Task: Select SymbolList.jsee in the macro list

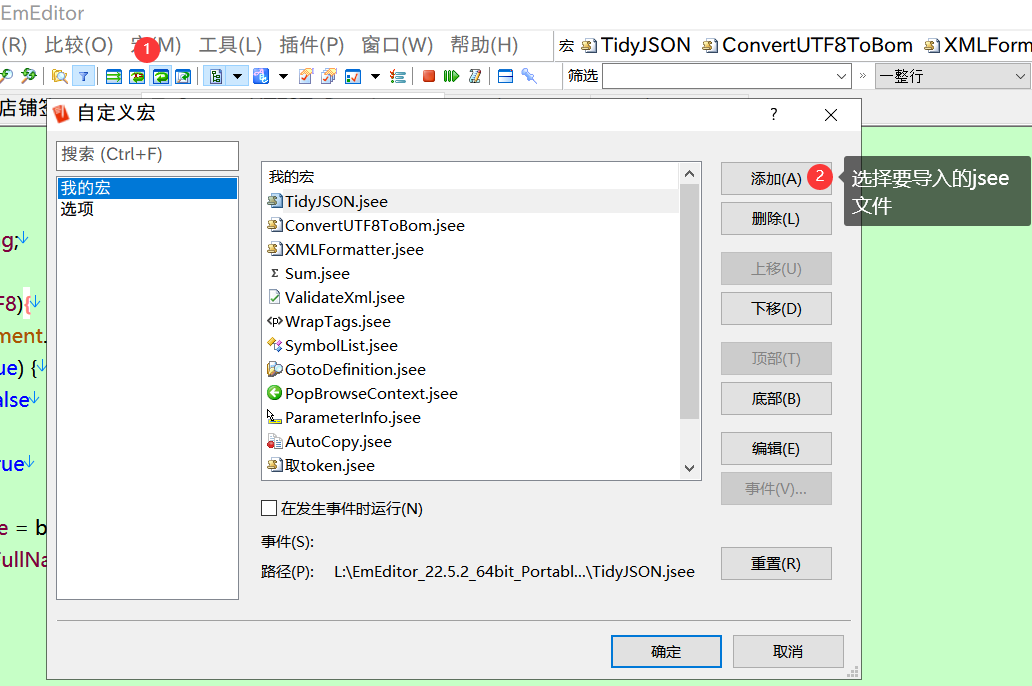Action: tap(472, 346)
